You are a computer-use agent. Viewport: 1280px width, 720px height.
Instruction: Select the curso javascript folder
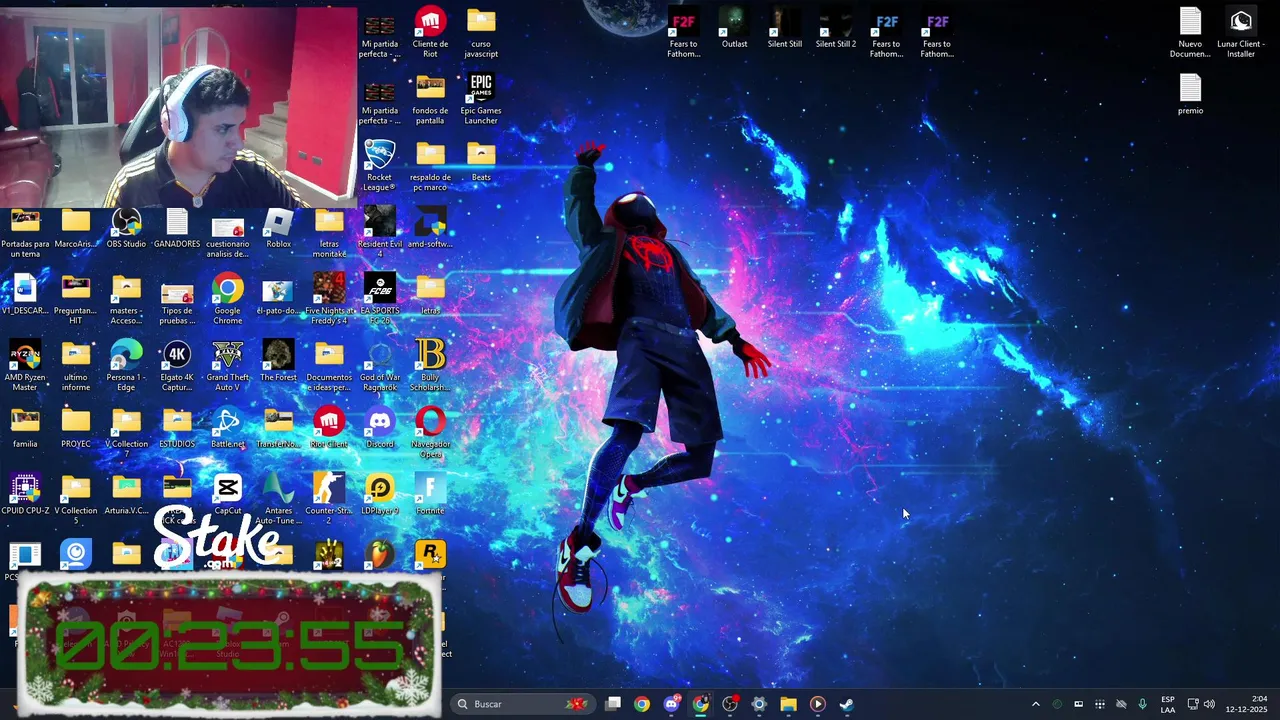click(x=480, y=33)
